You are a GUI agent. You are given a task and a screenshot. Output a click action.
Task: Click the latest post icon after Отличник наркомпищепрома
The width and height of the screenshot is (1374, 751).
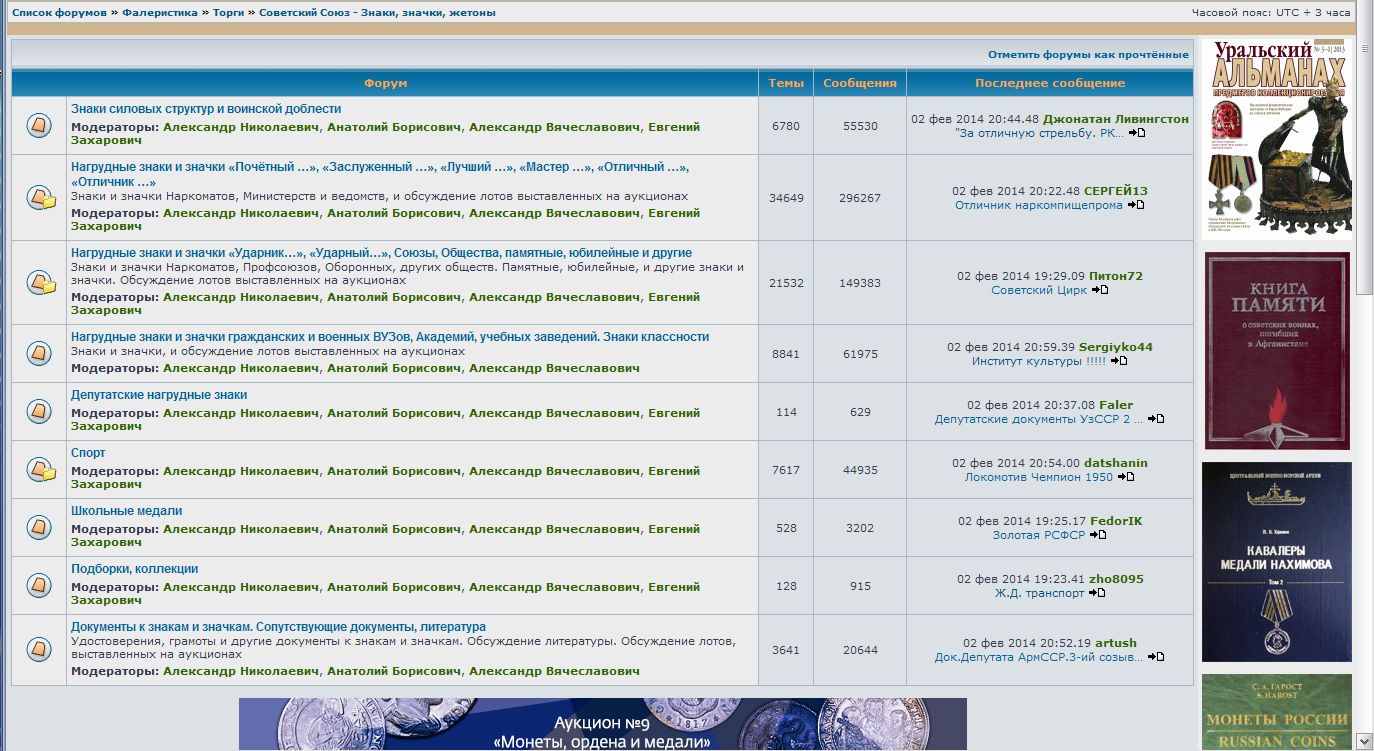tap(1136, 205)
